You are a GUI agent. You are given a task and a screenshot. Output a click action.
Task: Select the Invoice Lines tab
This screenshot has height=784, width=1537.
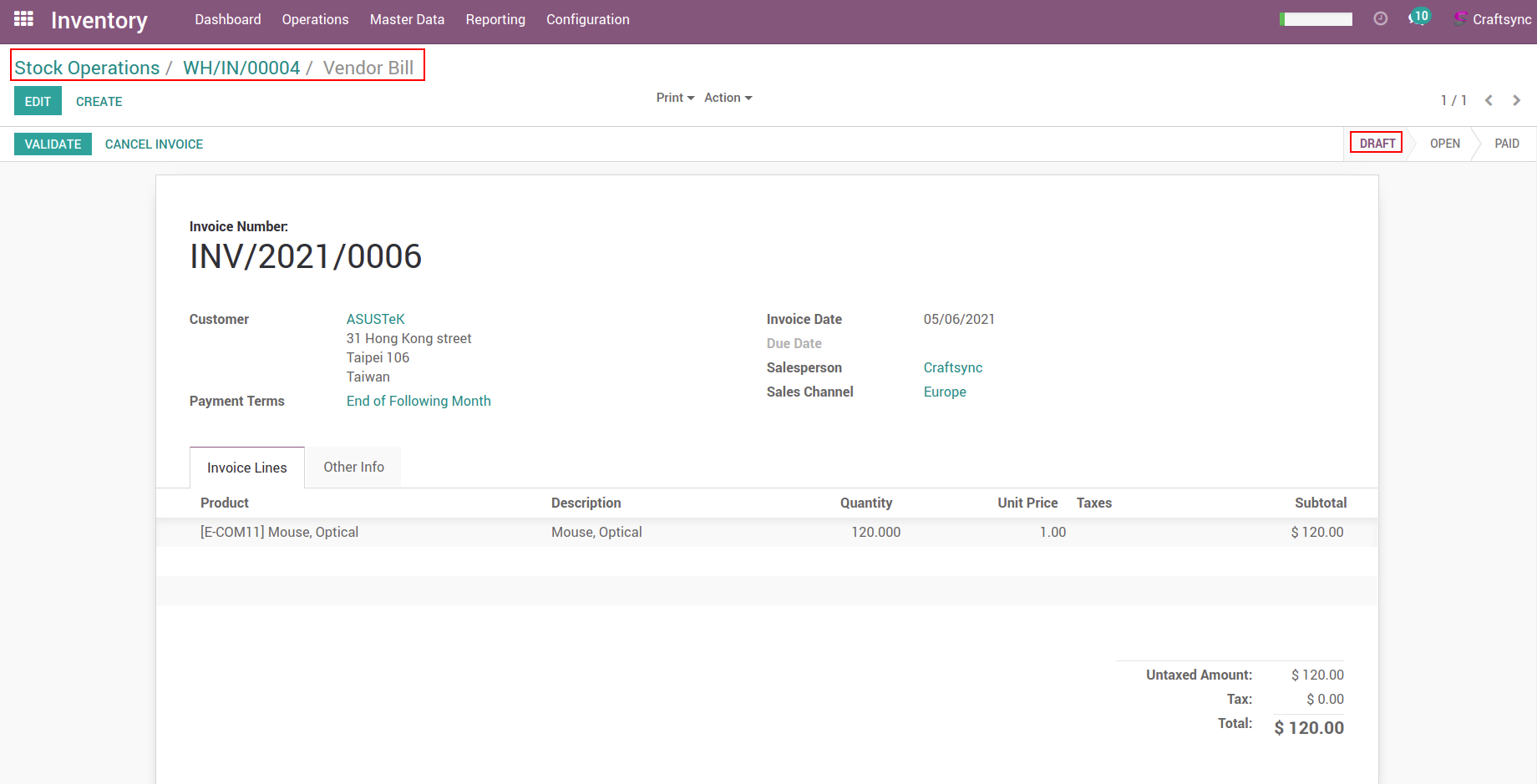[x=246, y=468]
